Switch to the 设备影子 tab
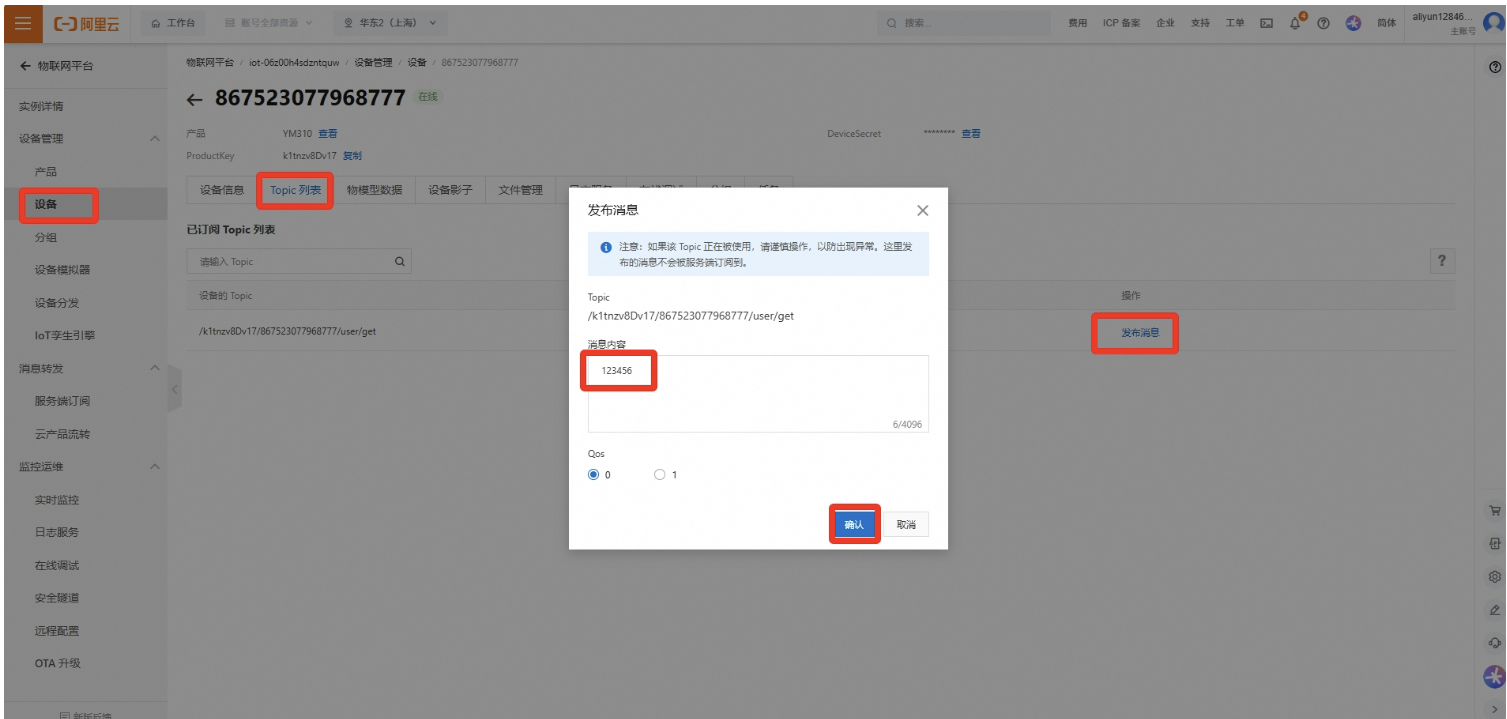Viewport: 1507px width, 719px height. pos(450,190)
